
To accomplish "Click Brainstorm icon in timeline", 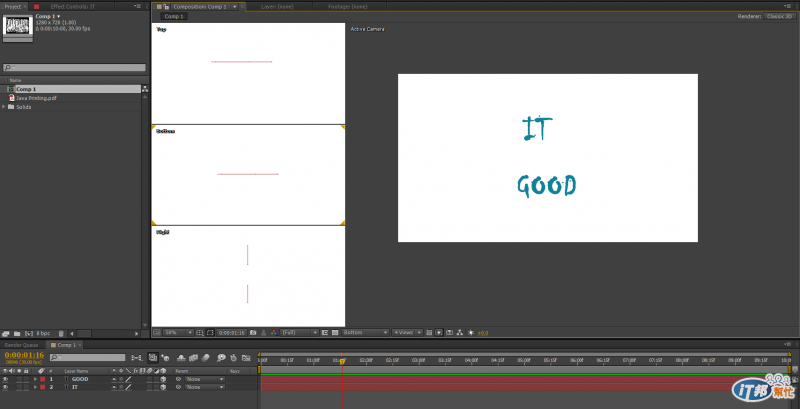I will (x=221, y=358).
